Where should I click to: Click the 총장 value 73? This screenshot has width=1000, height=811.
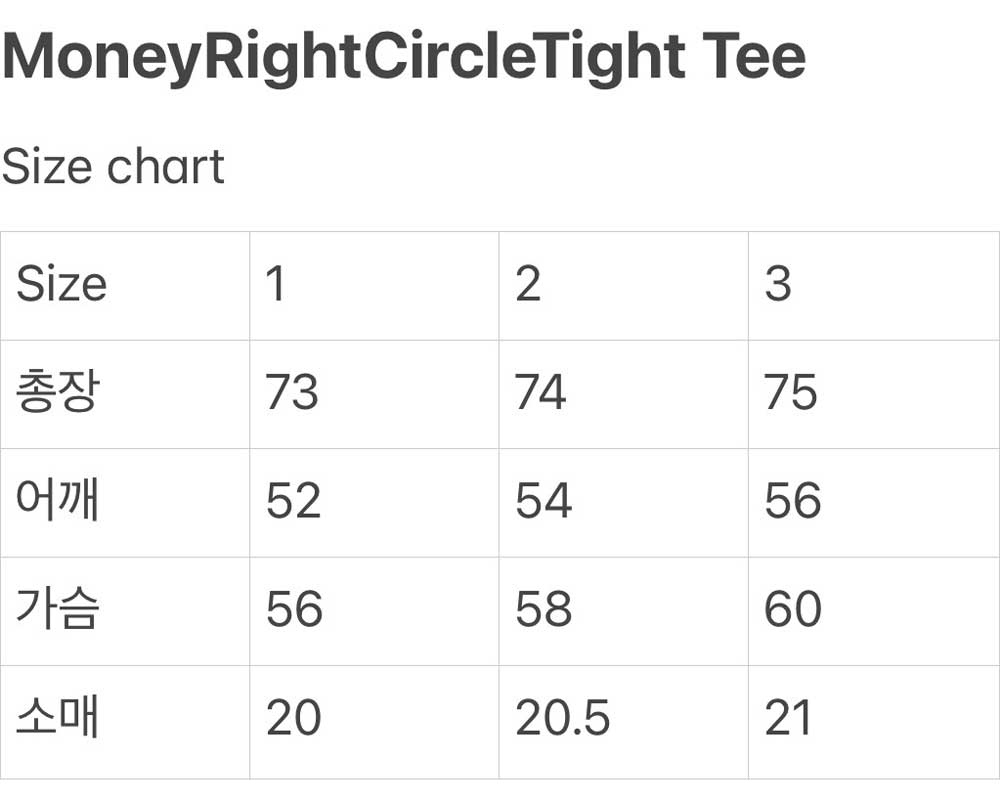click(292, 392)
